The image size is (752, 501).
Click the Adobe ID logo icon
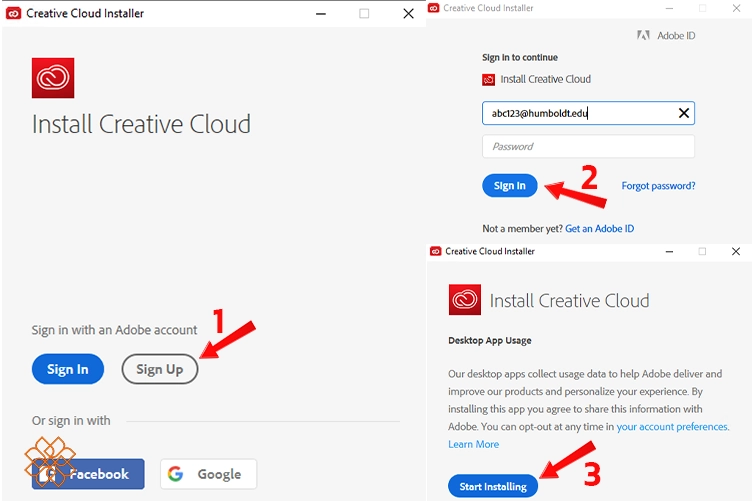[643, 35]
